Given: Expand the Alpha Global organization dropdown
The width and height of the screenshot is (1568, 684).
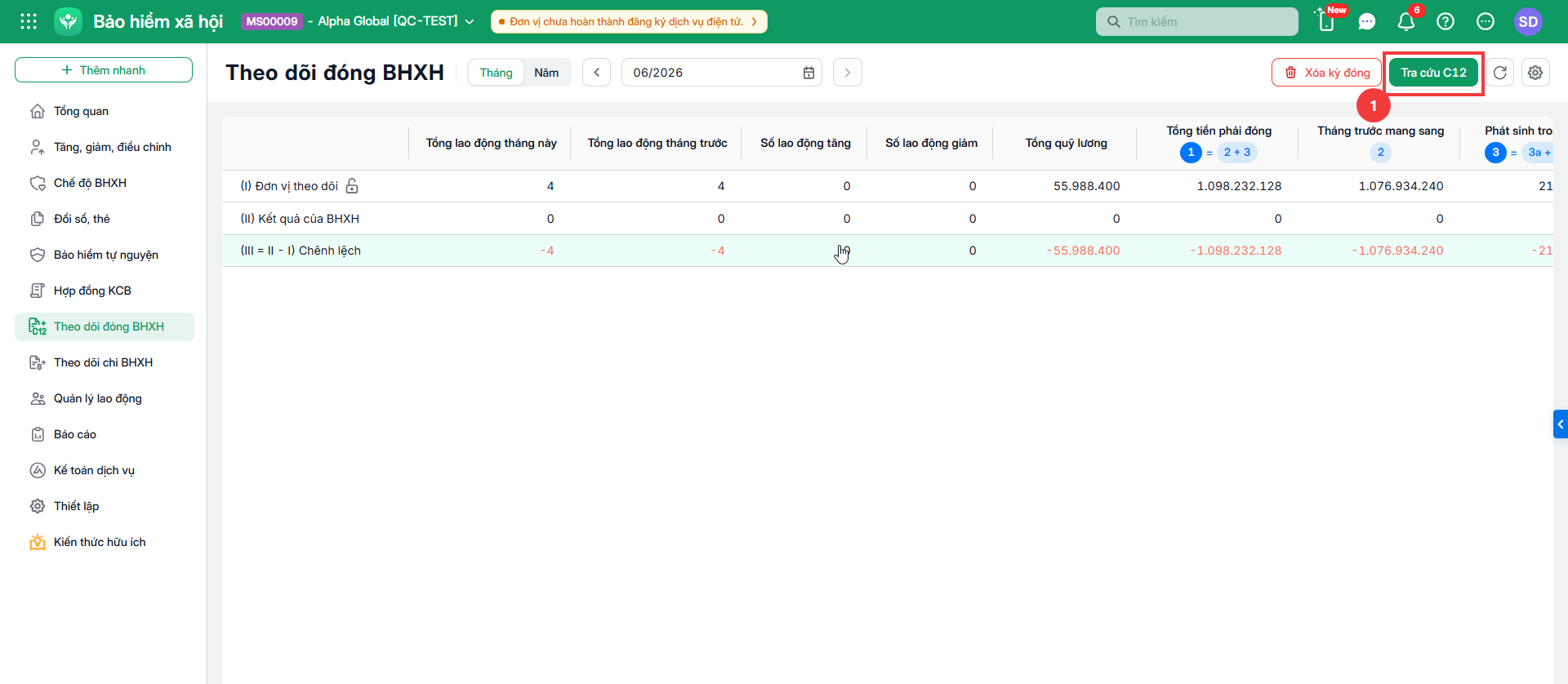Looking at the screenshot, I should tap(395, 21).
